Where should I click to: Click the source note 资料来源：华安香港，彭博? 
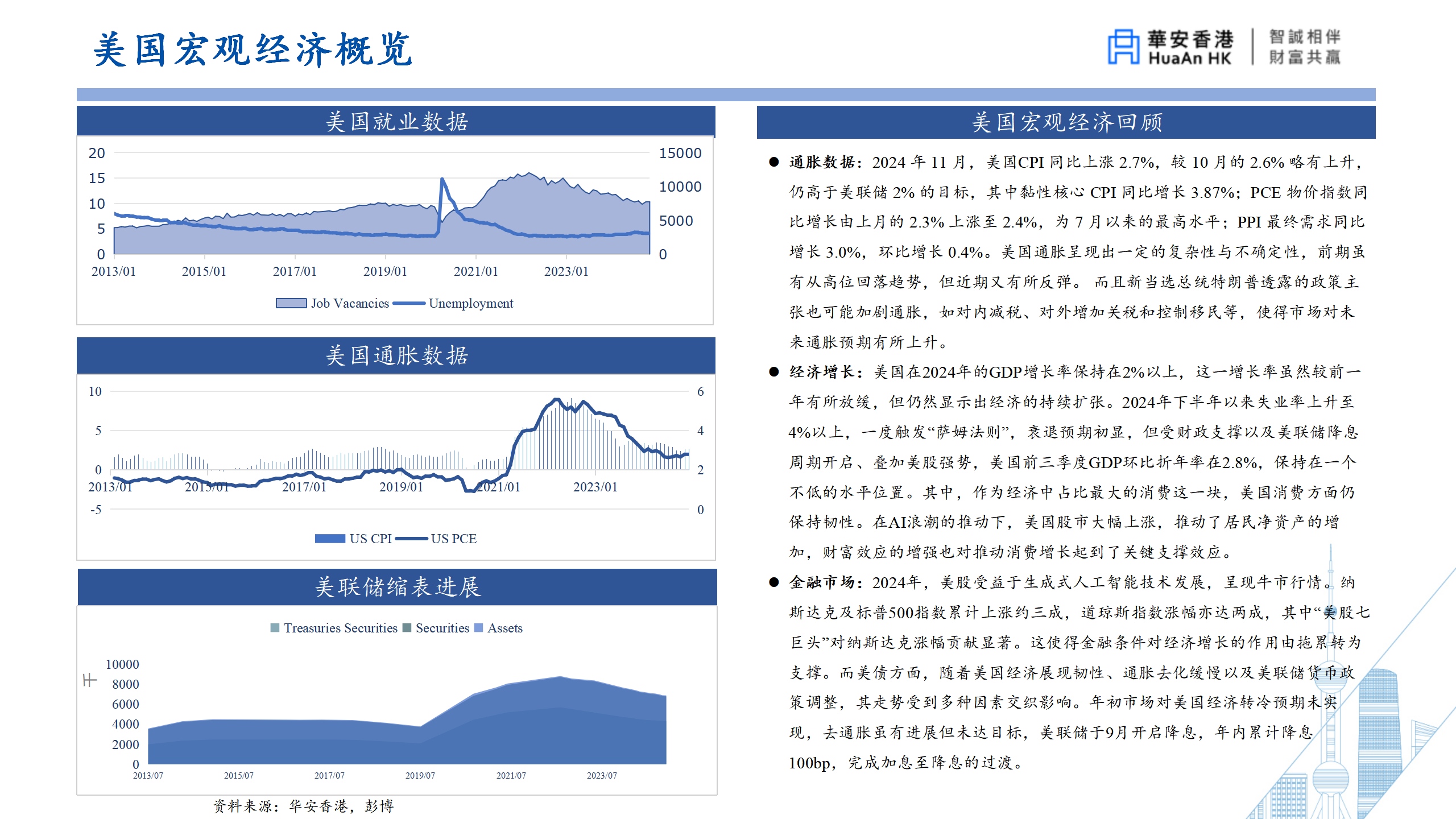304,806
